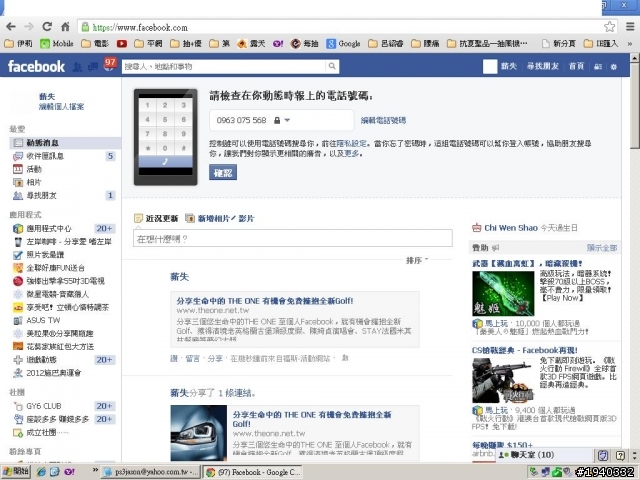The image size is (640, 480).
Task: Click the browser forward arrow
Action: (29, 27)
